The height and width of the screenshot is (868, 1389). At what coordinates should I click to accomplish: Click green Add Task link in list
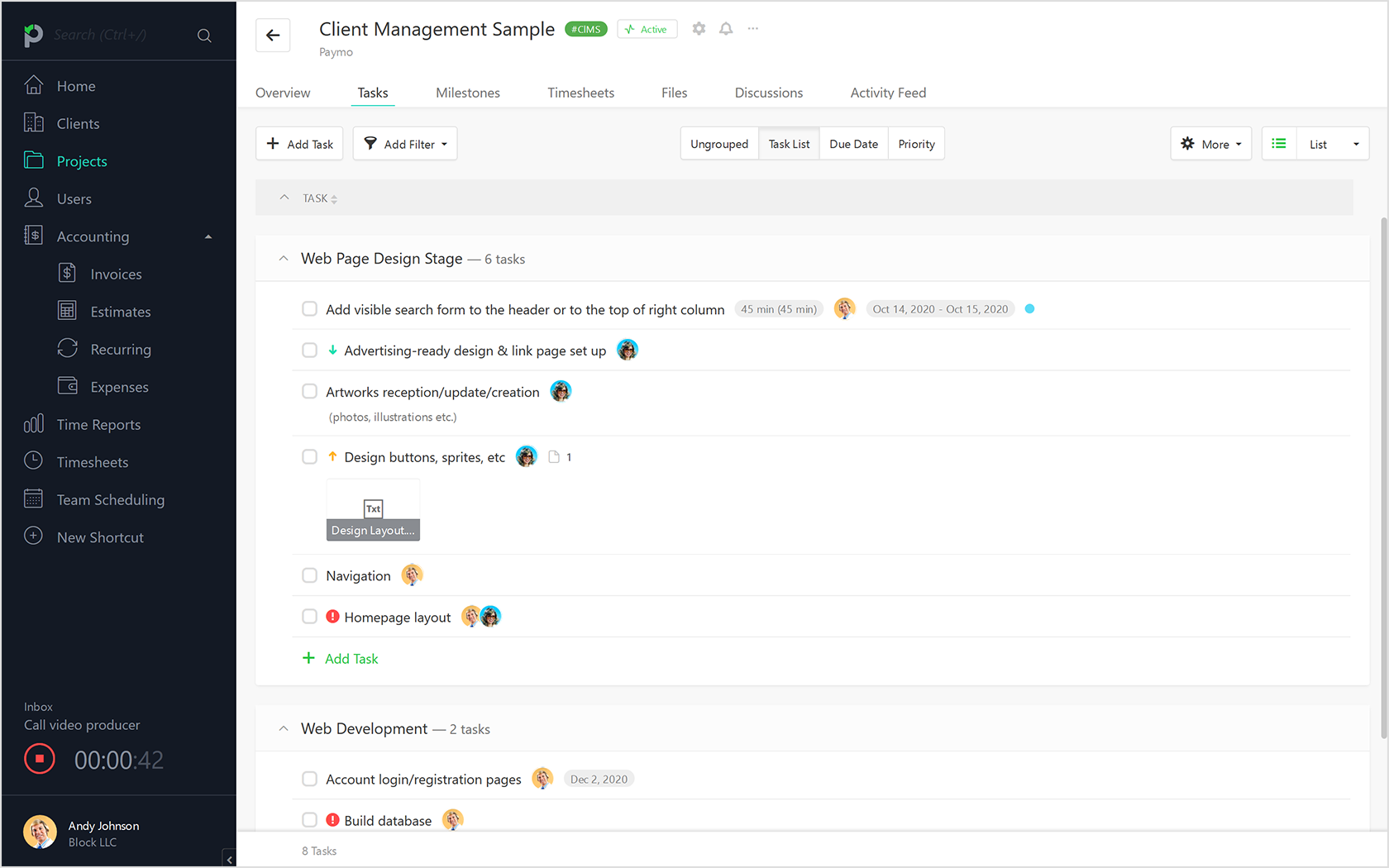coord(341,658)
